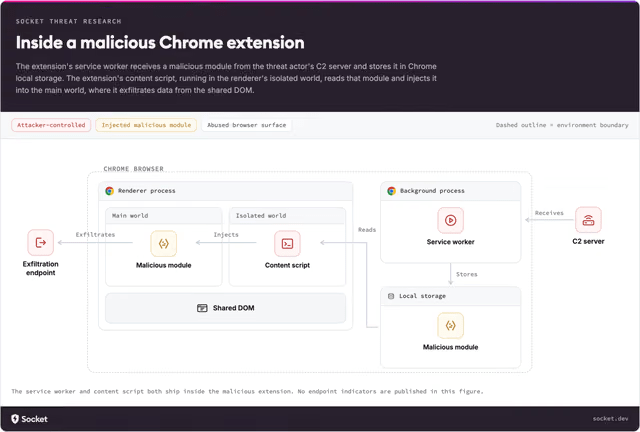
Task: Select the Injected malicious module legend tag
Action: pyautogui.click(x=146, y=125)
